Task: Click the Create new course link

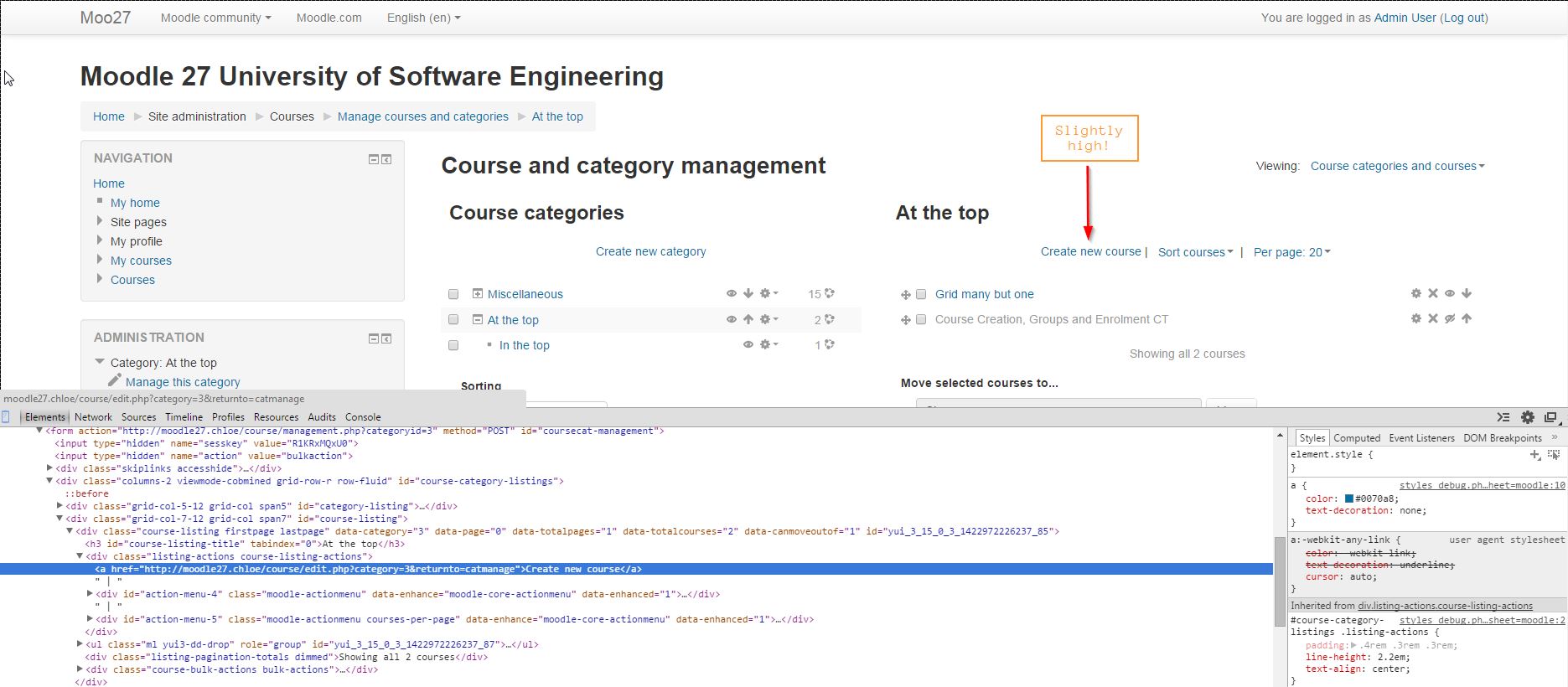Action: pyautogui.click(x=1091, y=251)
